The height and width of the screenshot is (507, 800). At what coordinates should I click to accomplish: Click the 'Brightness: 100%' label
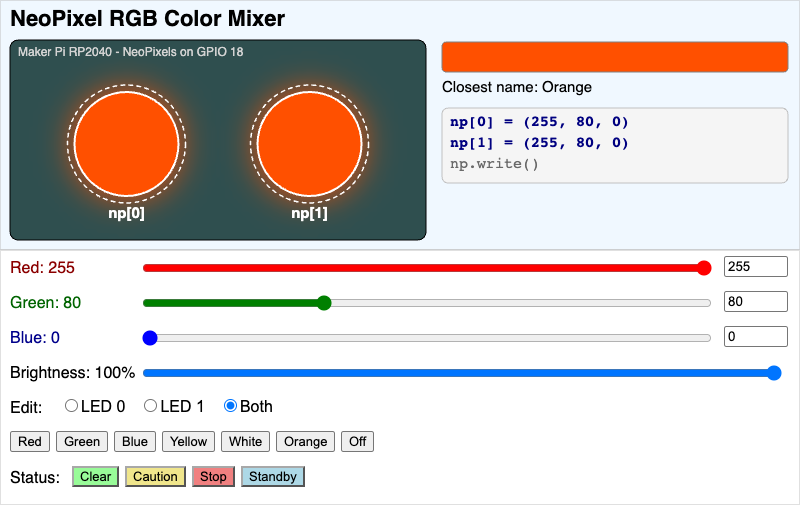(72, 373)
